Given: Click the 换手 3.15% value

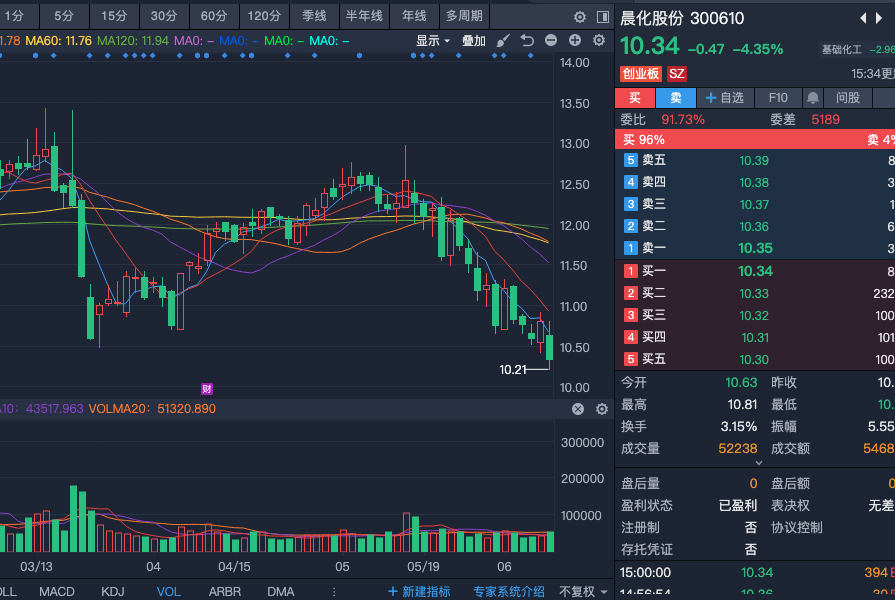Looking at the screenshot, I should point(739,427).
